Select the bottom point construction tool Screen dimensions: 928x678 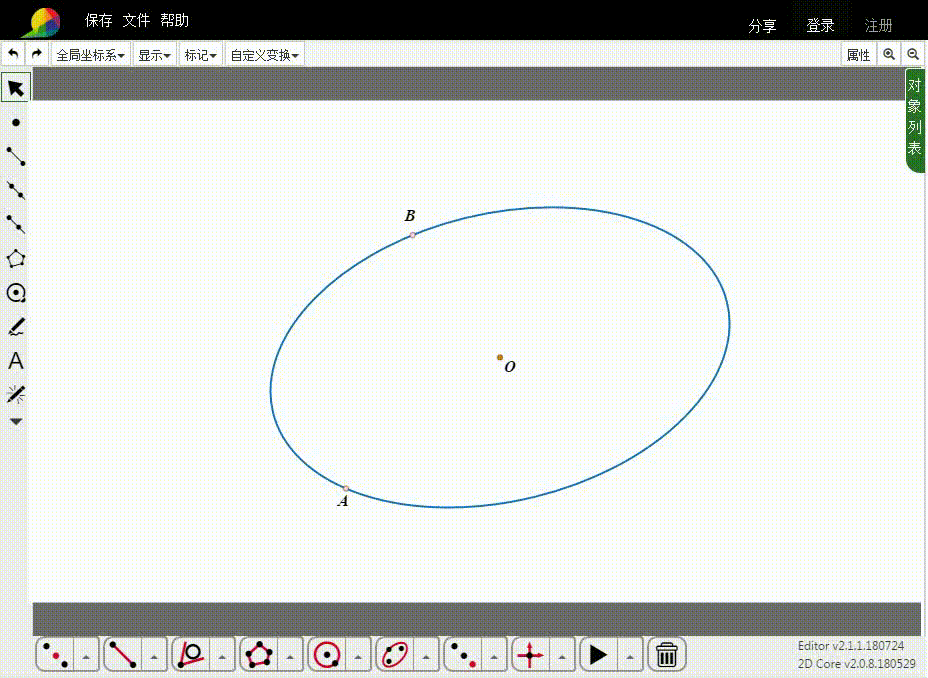(56, 655)
